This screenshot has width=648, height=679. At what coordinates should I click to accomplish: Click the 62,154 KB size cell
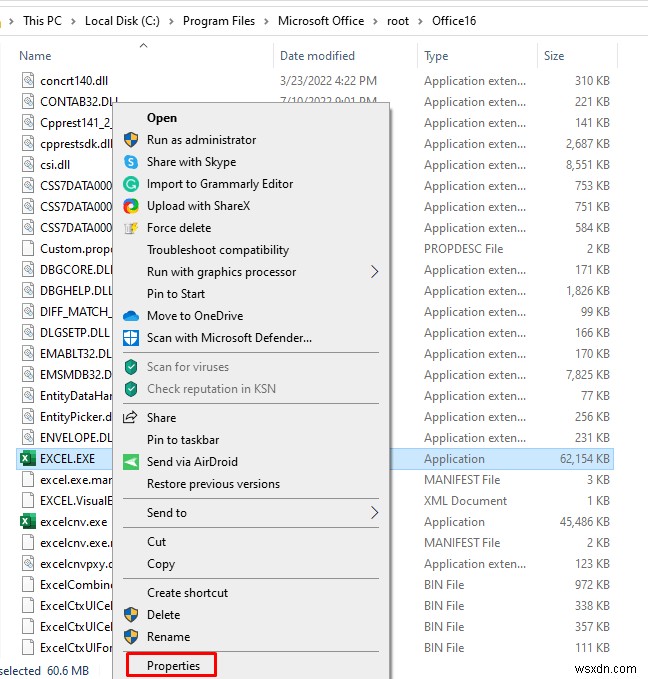coord(585,459)
